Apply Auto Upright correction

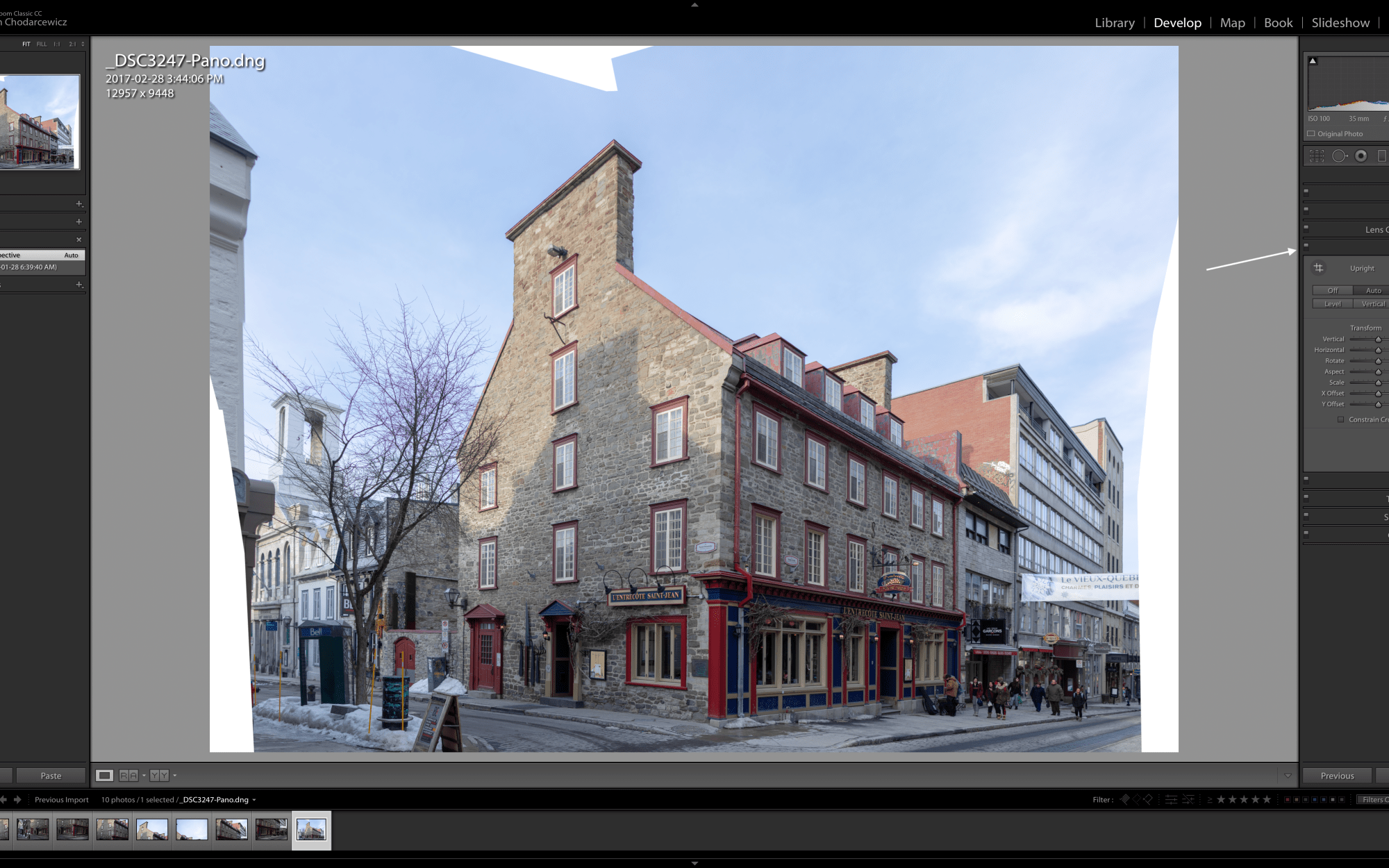pos(1372,290)
